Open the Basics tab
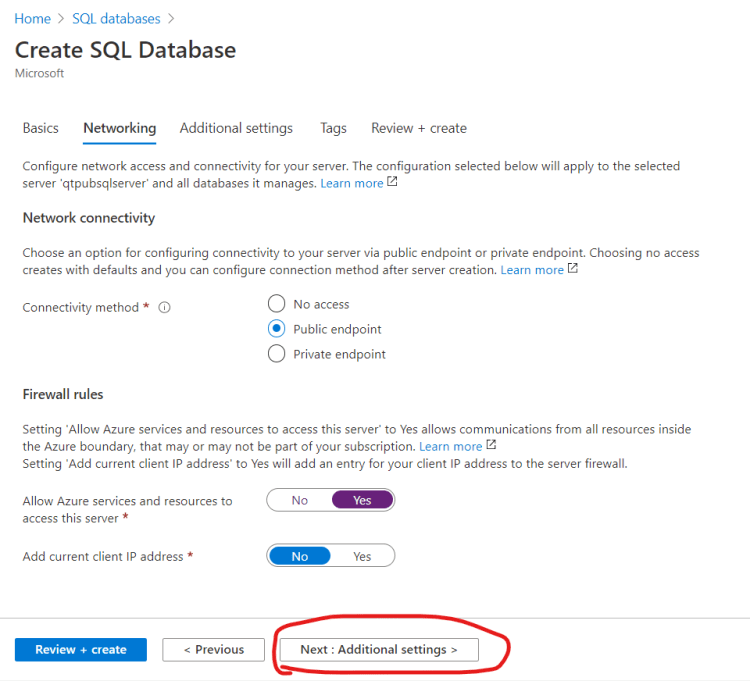The width and height of the screenshot is (750, 681). 41,128
